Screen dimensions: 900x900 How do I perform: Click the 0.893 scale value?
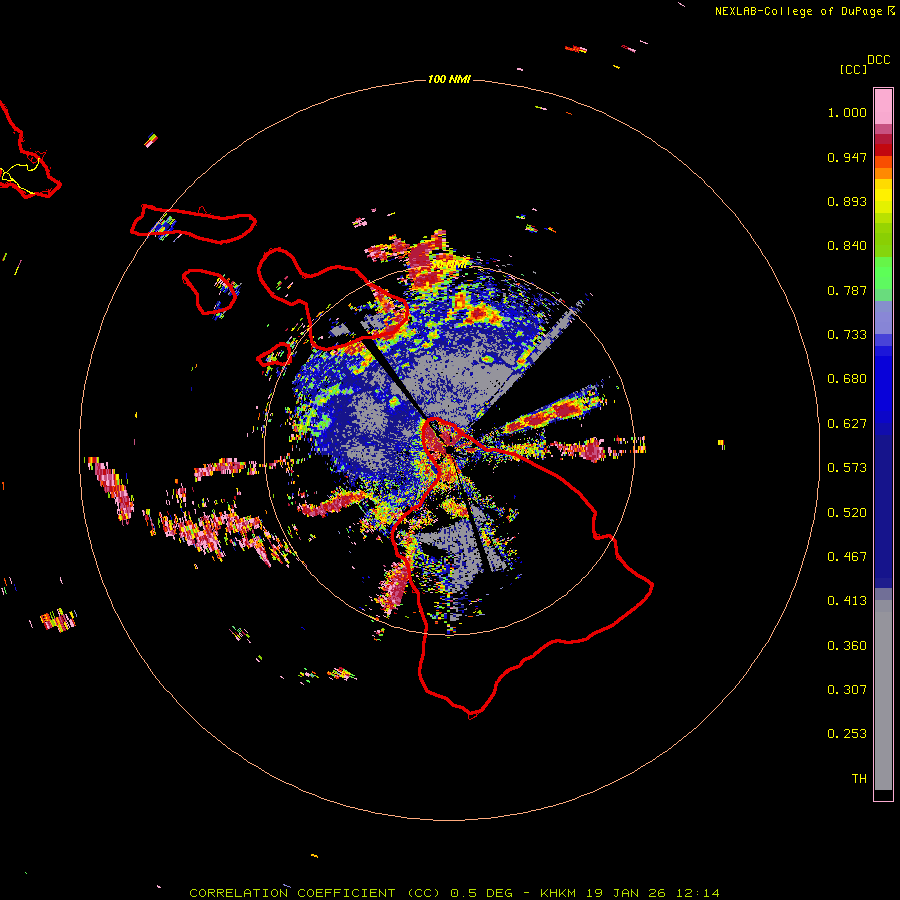point(847,201)
